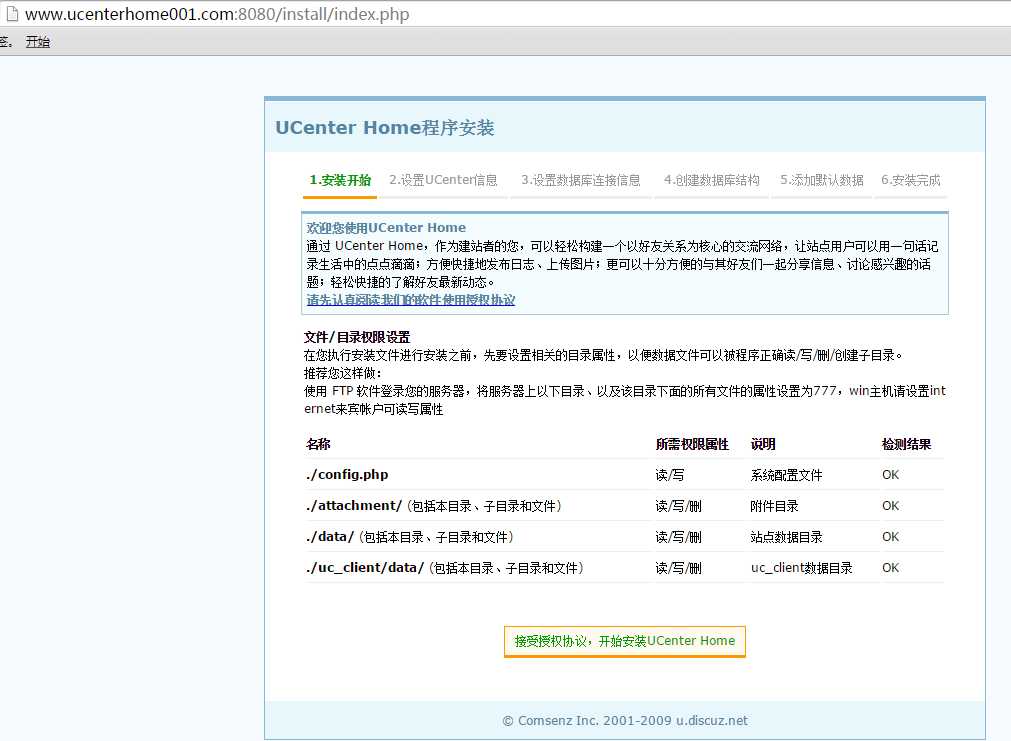Click the OK result for ./attachment/

[x=890, y=506]
